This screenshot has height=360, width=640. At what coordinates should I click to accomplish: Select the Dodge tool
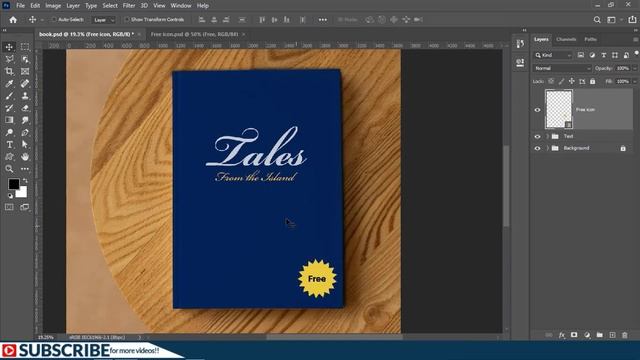coord(9,132)
